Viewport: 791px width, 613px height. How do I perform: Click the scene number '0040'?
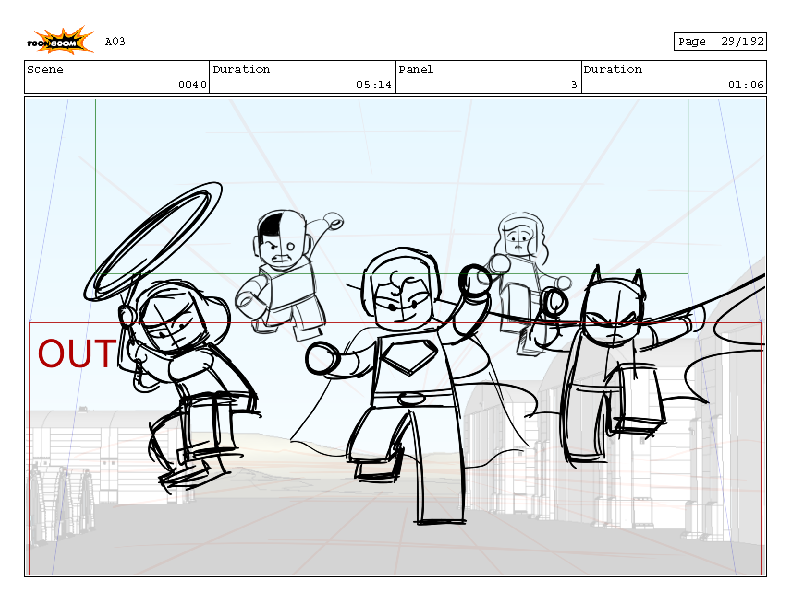point(192,85)
